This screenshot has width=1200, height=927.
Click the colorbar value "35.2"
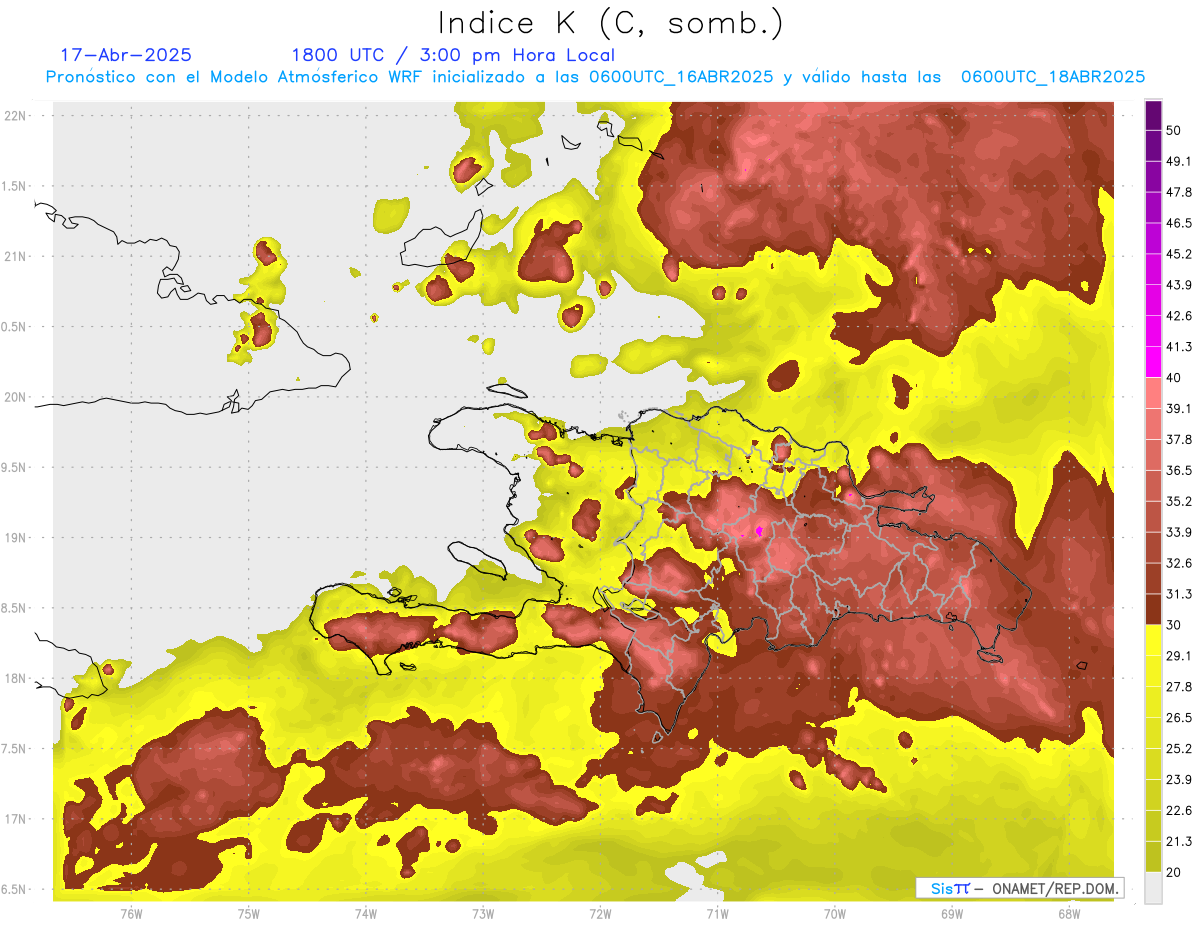coord(1178,501)
